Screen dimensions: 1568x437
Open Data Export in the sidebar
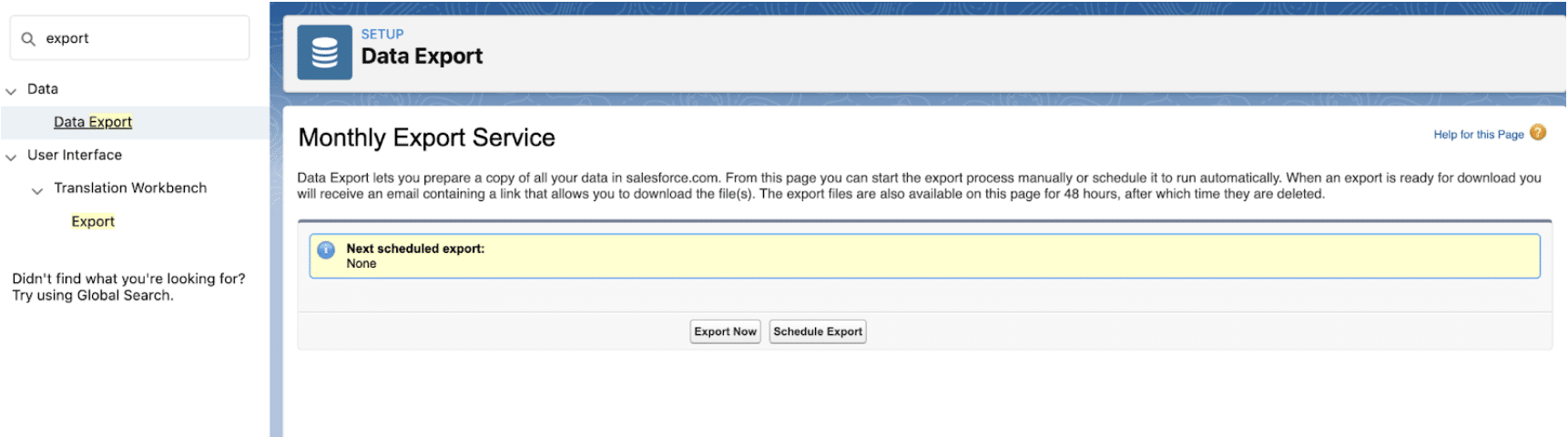93,122
